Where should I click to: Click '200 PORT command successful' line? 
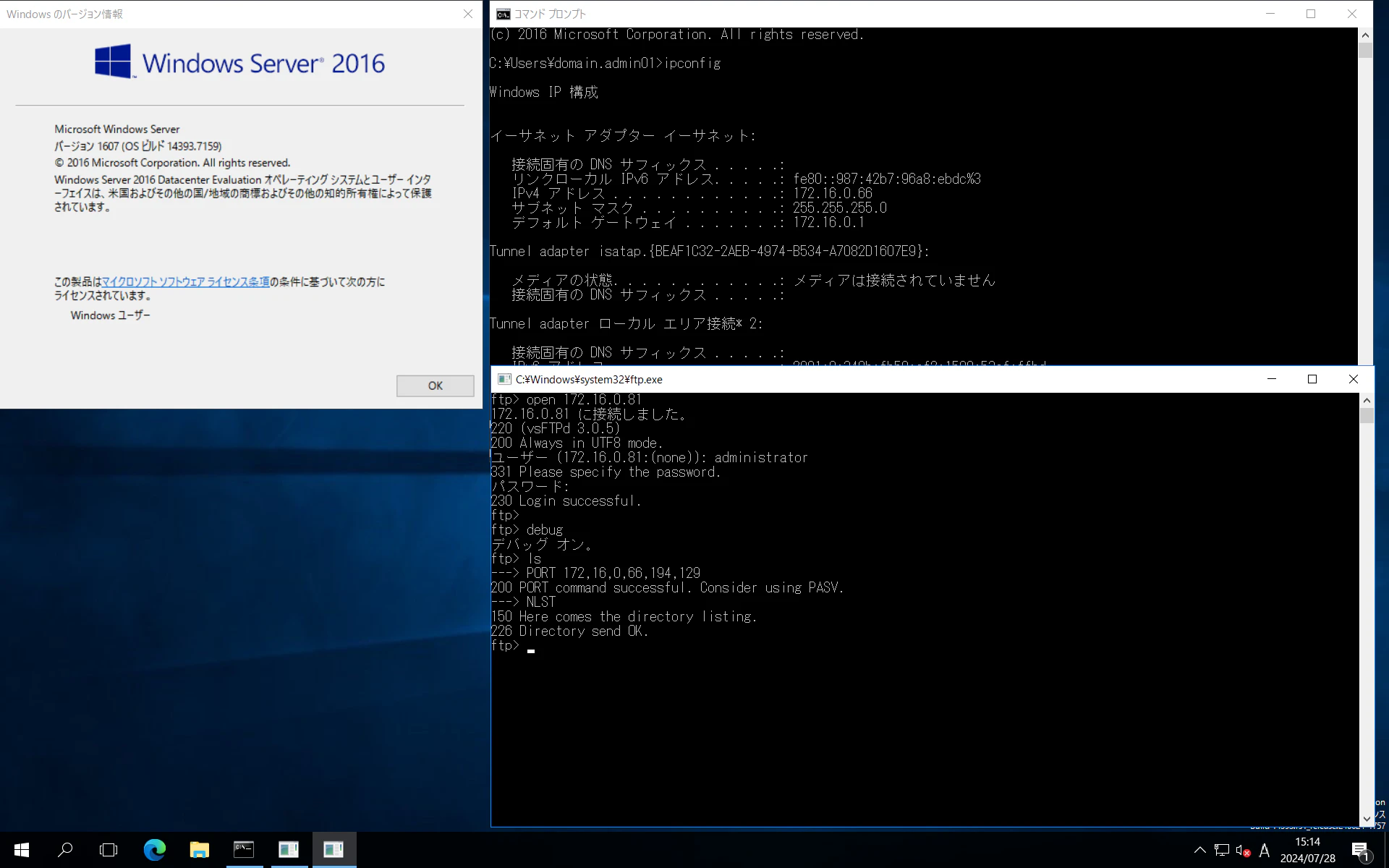point(667,587)
